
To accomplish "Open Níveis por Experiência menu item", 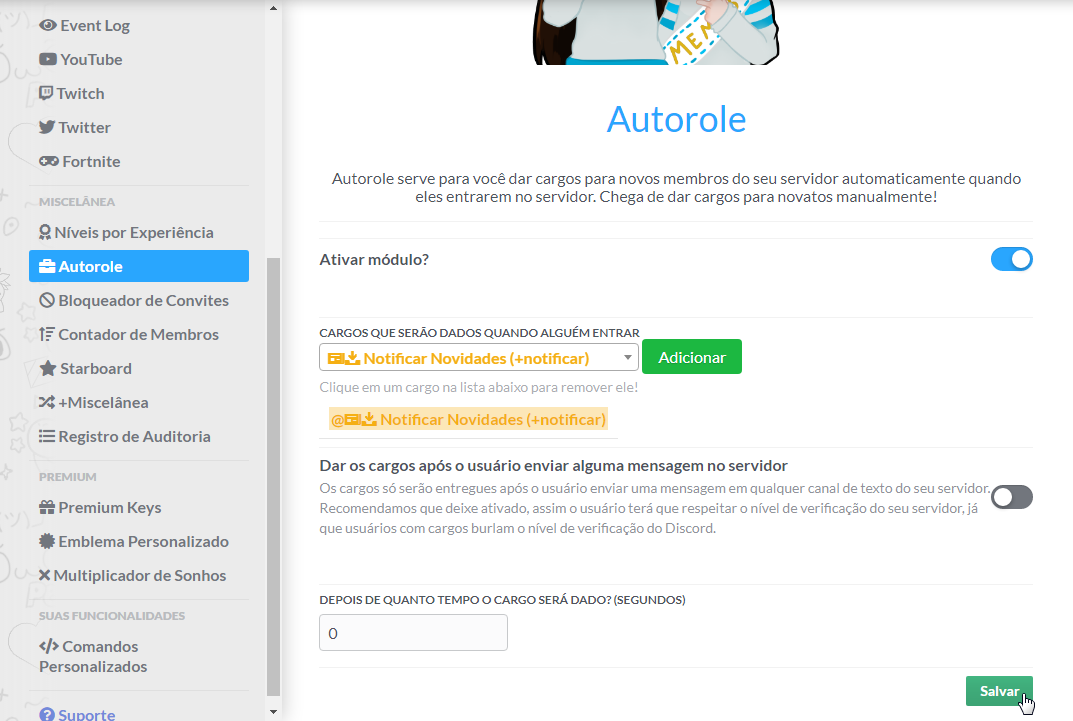I will tap(135, 233).
